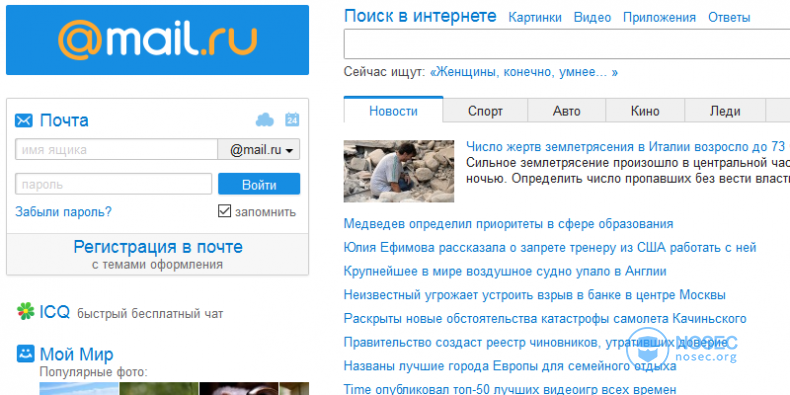Switch to the Кино tab
Viewport: 790px width, 395px height.
[645, 111]
